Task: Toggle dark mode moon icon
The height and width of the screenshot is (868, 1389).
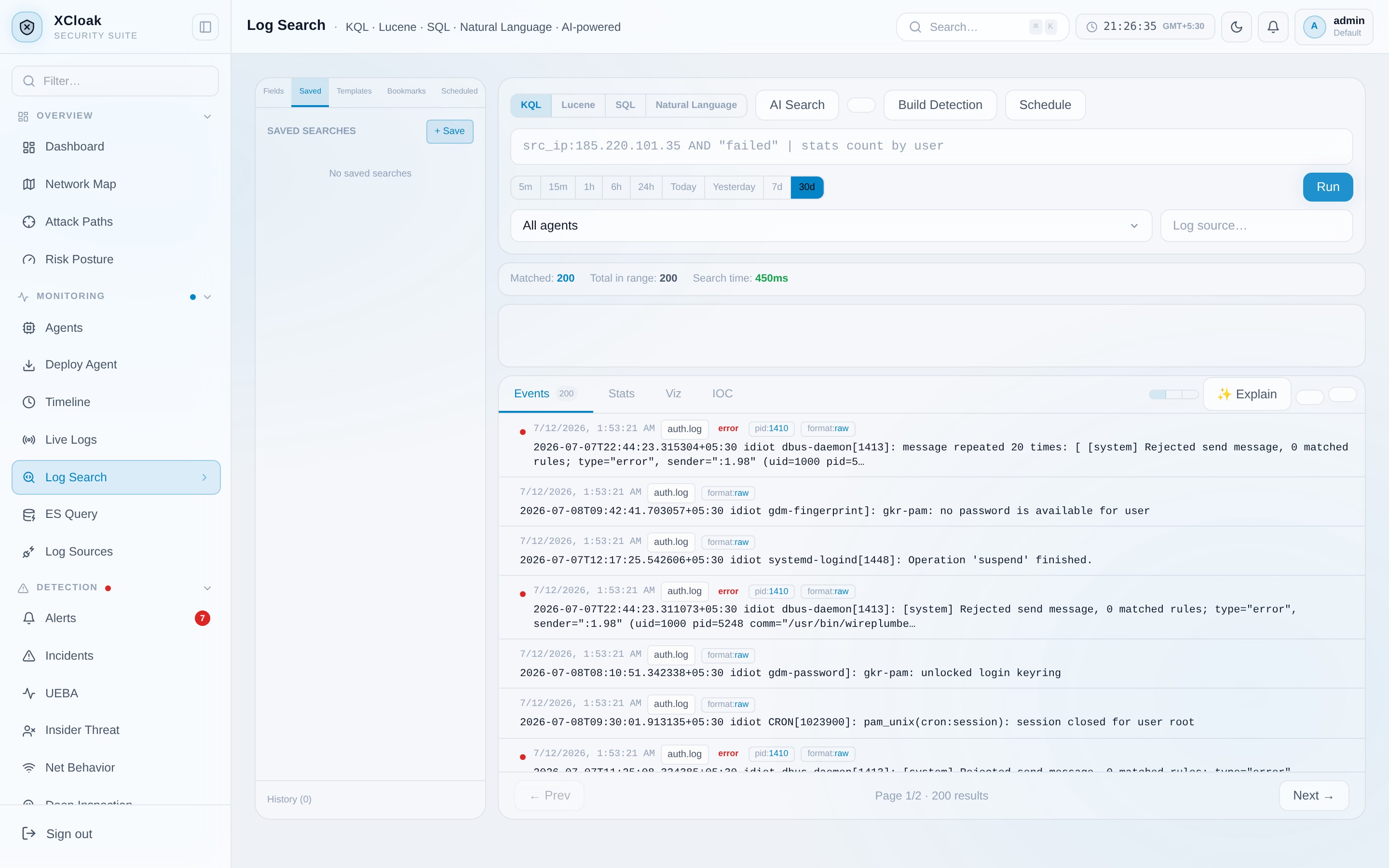Action: pos(1236,27)
